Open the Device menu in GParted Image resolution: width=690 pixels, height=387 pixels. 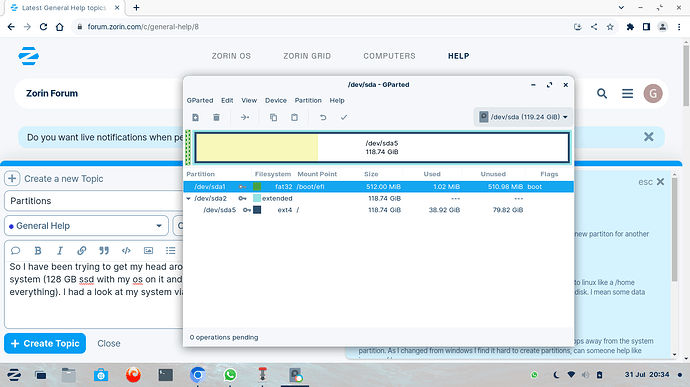[275, 100]
